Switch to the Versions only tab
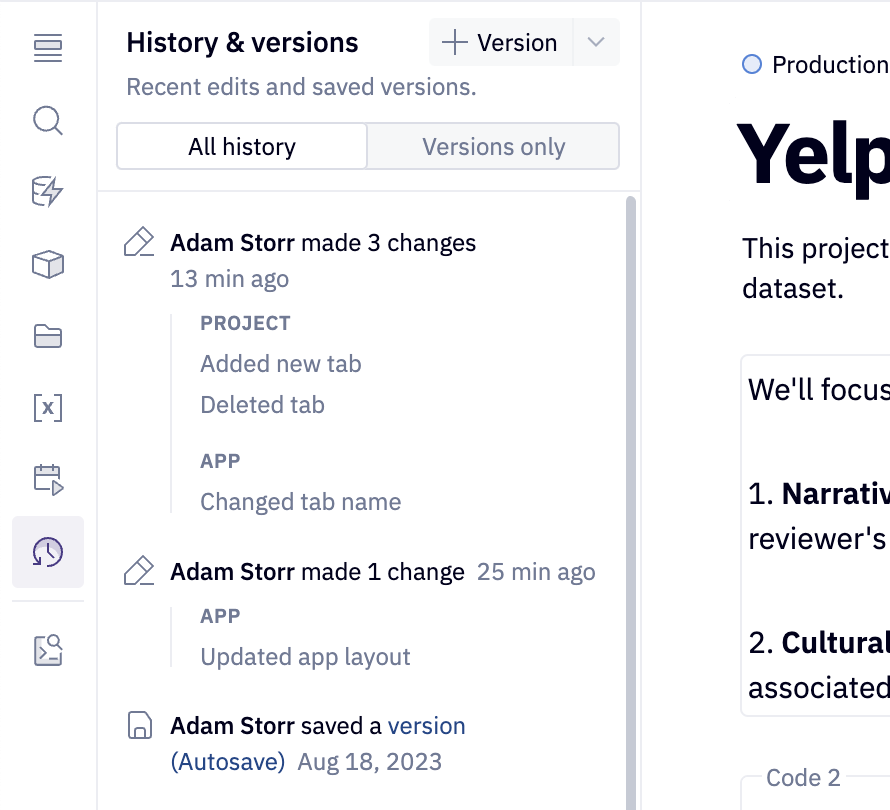Image resolution: width=890 pixels, height=810 pixels. 493,146
